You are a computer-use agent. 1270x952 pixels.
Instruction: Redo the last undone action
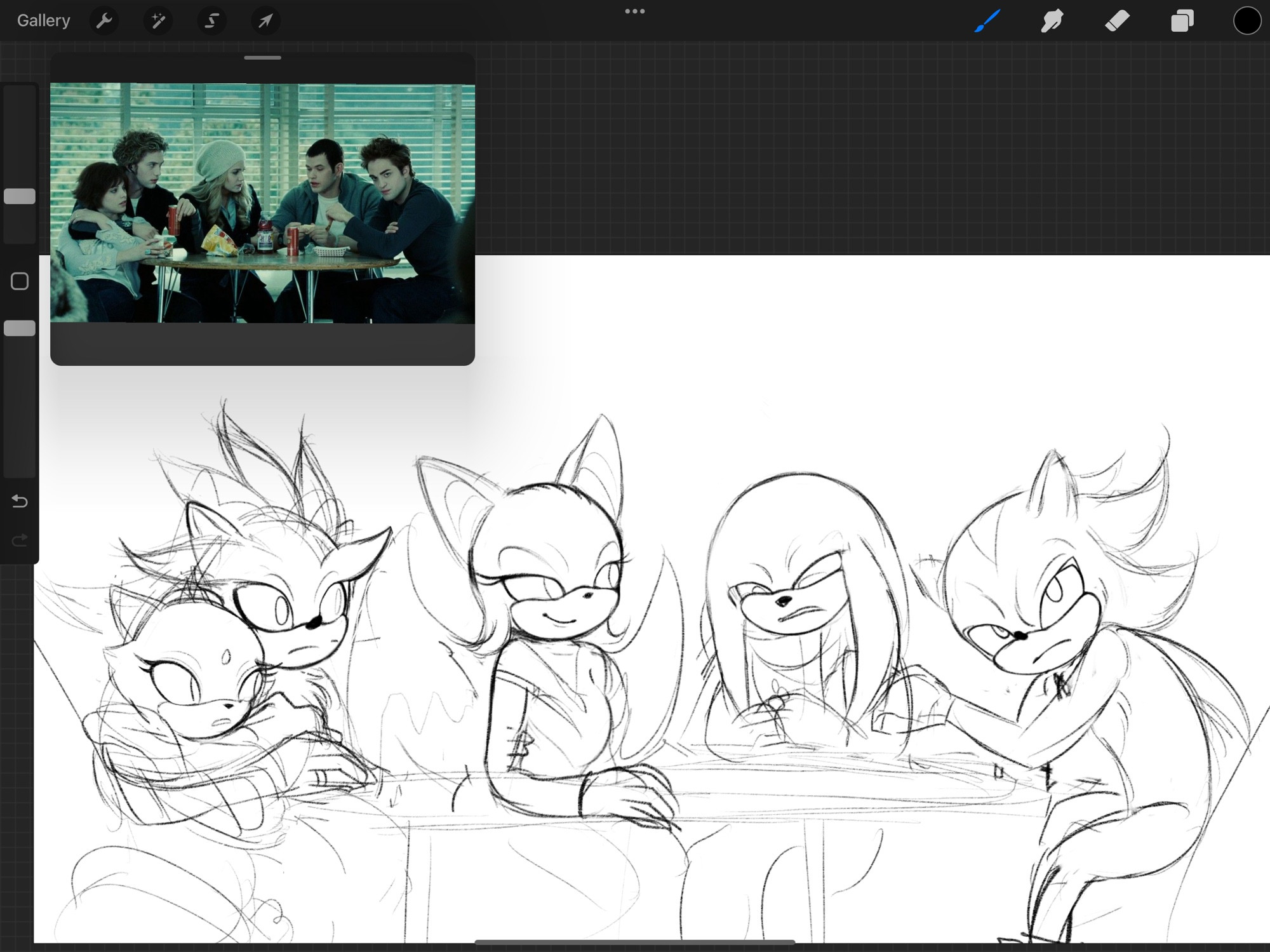20,540
